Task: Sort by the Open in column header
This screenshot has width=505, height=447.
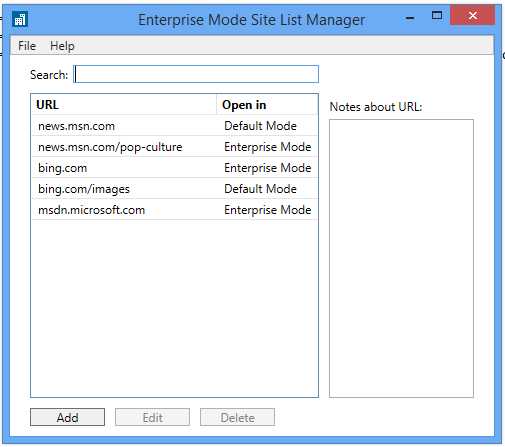Action: [267, 105]
